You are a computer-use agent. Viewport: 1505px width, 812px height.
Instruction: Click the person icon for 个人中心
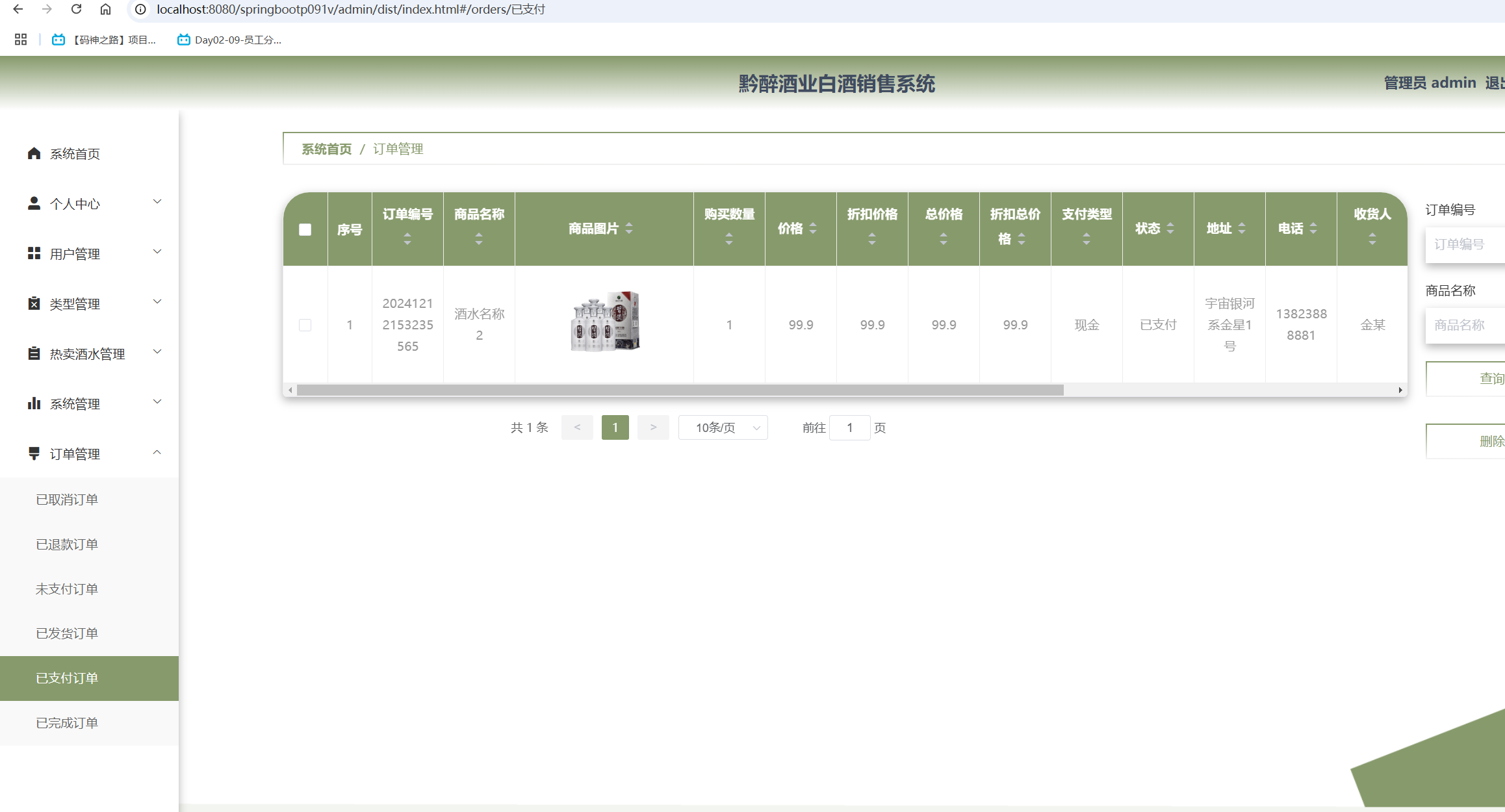(34, 203)
